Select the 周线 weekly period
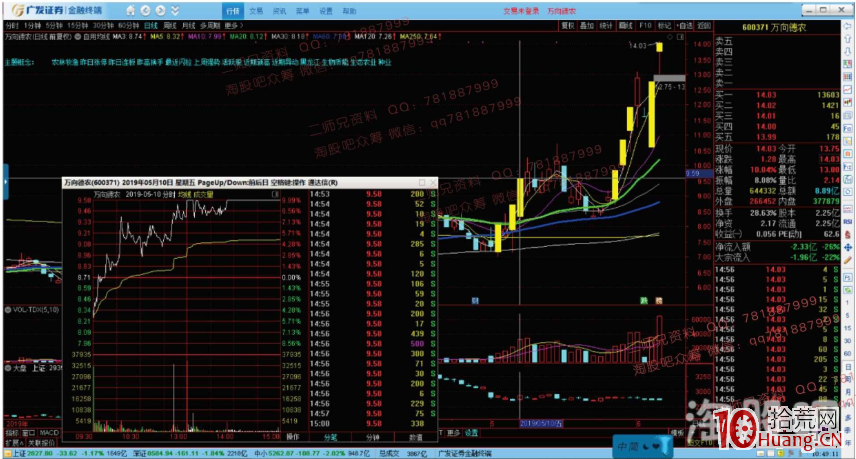856x459 pixels. point(170,26)
